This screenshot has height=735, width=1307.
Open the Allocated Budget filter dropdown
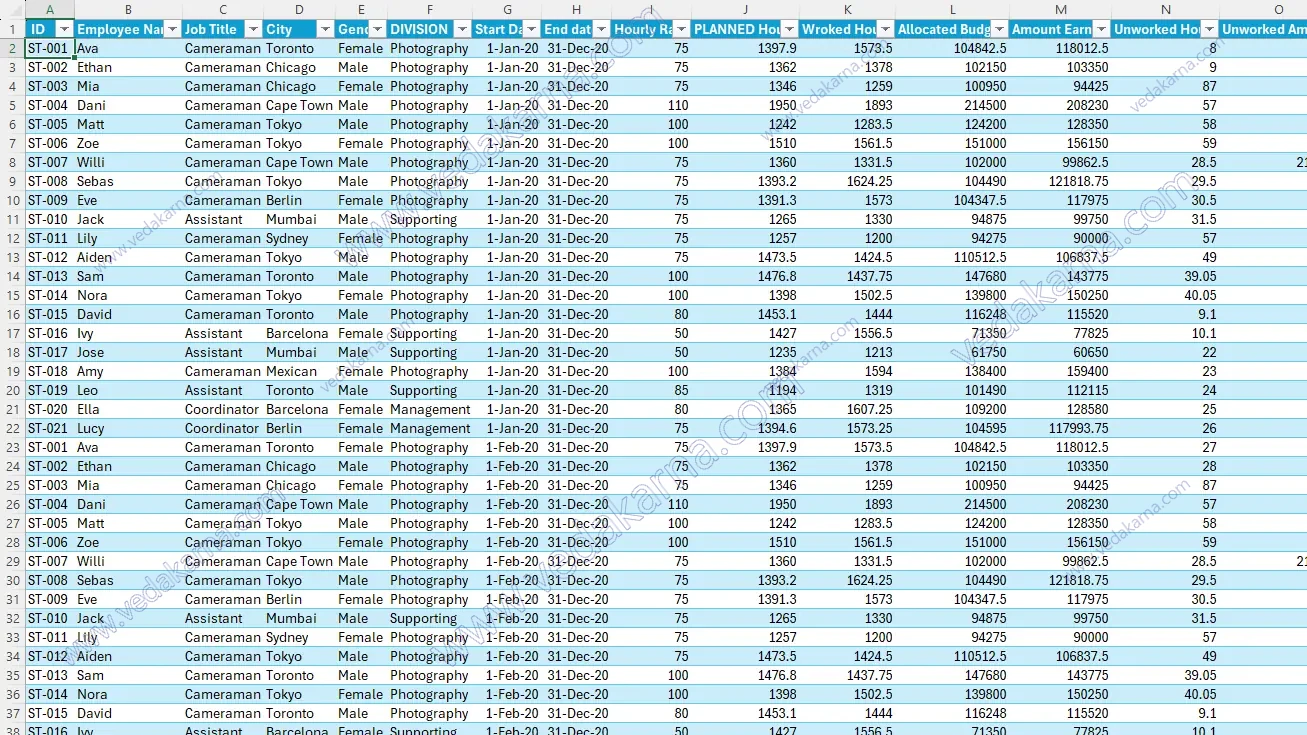pos(999,29)
